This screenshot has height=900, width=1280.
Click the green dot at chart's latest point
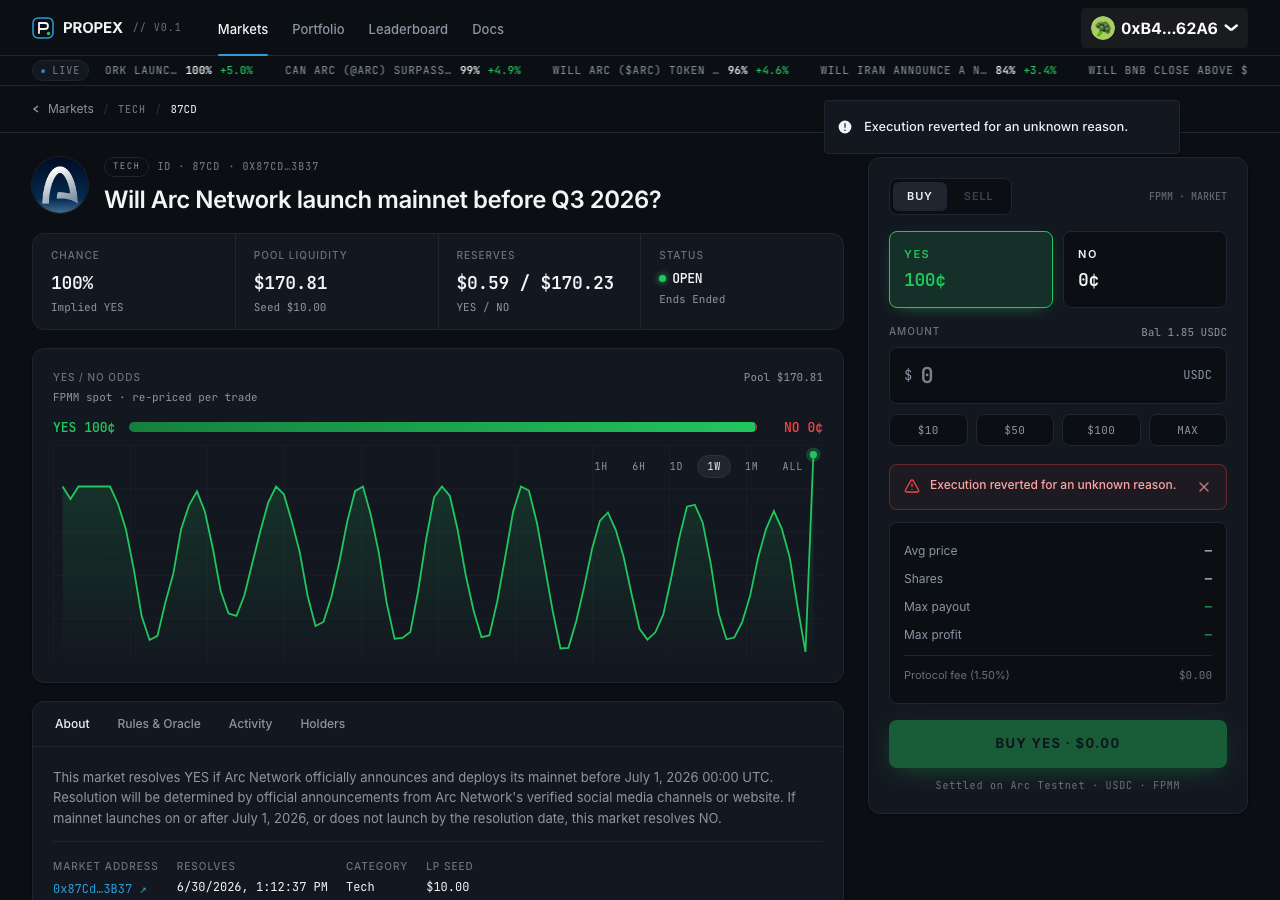pyautogui.click(x=813, y=455)
